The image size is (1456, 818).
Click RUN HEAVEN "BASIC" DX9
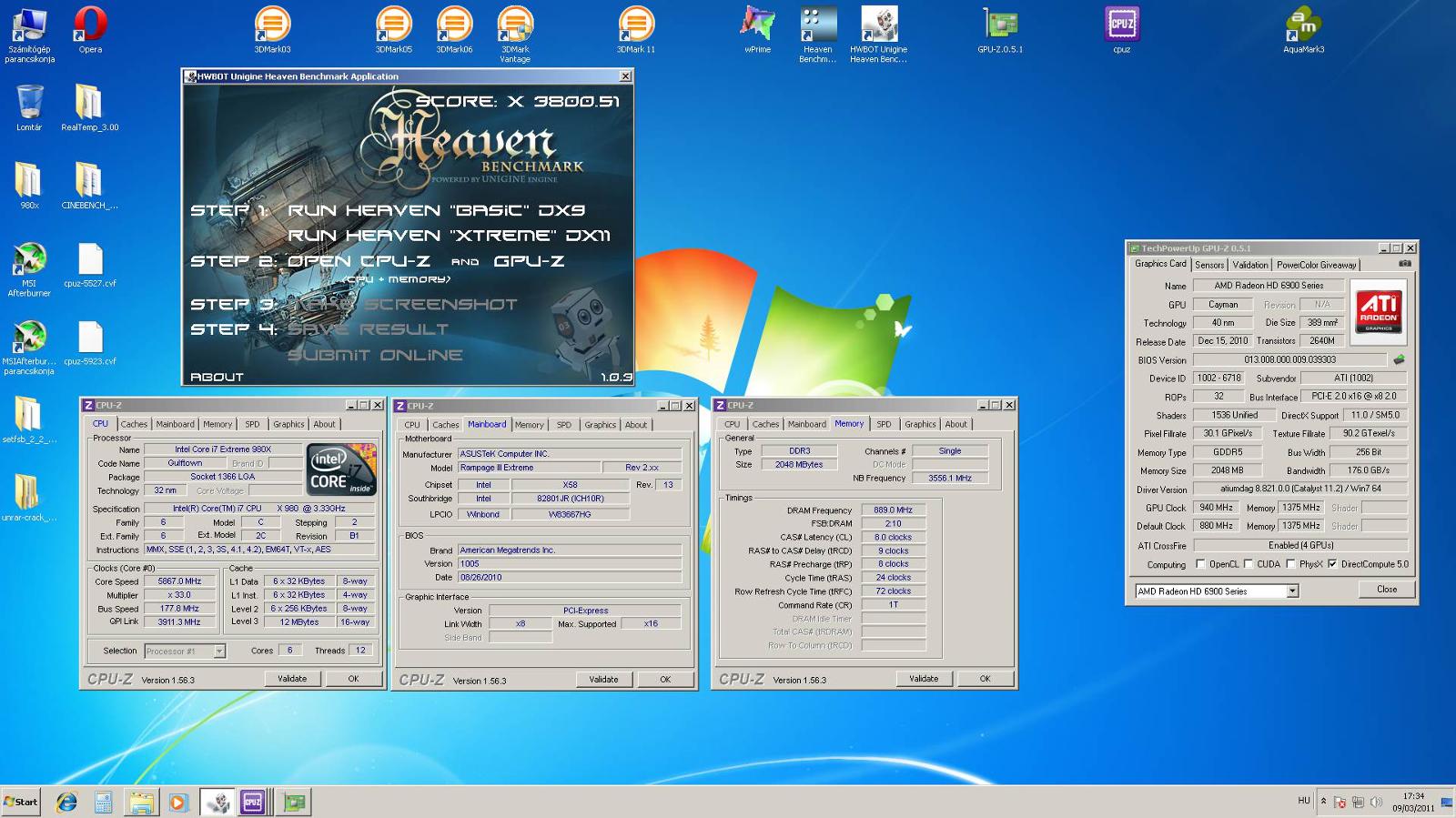[437, 210]
